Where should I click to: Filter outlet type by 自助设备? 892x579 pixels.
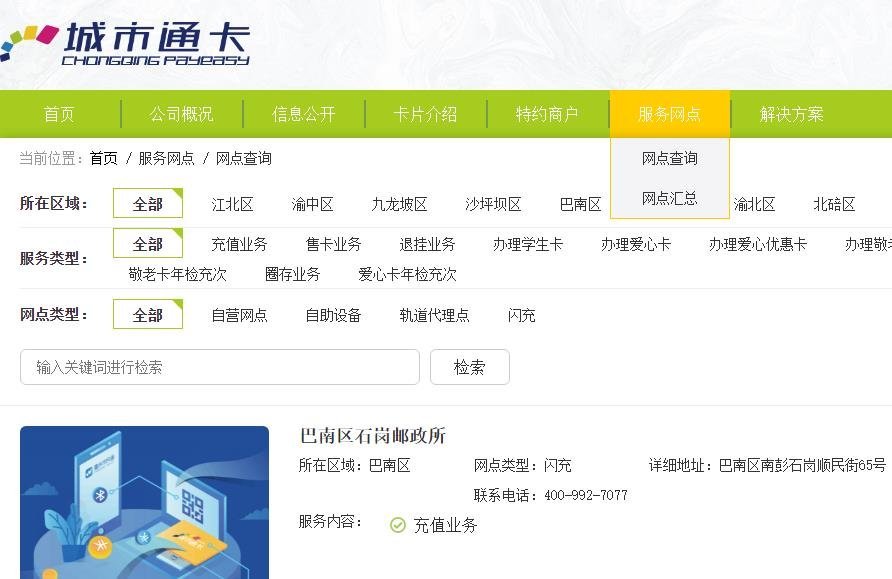pyautogui.click(x=333, y=315)
